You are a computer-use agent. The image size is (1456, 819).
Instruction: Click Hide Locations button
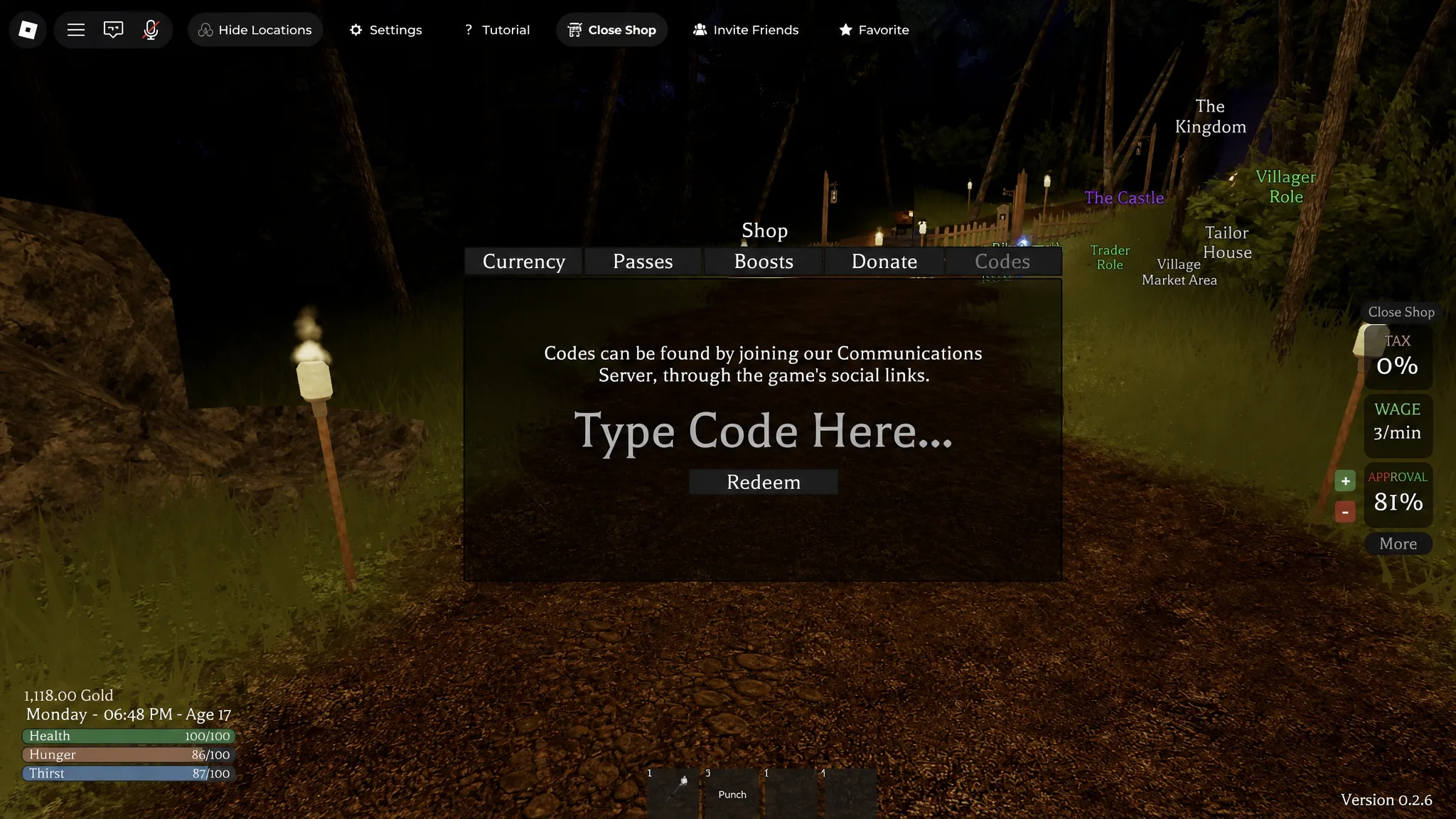[x=255, y=30]
